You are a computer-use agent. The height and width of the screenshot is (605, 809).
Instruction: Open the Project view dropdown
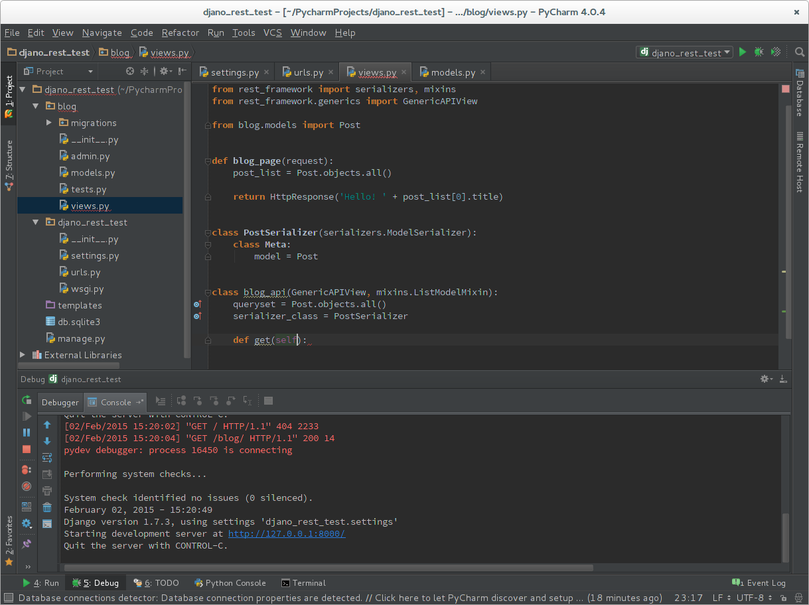[x=58, y=71]
